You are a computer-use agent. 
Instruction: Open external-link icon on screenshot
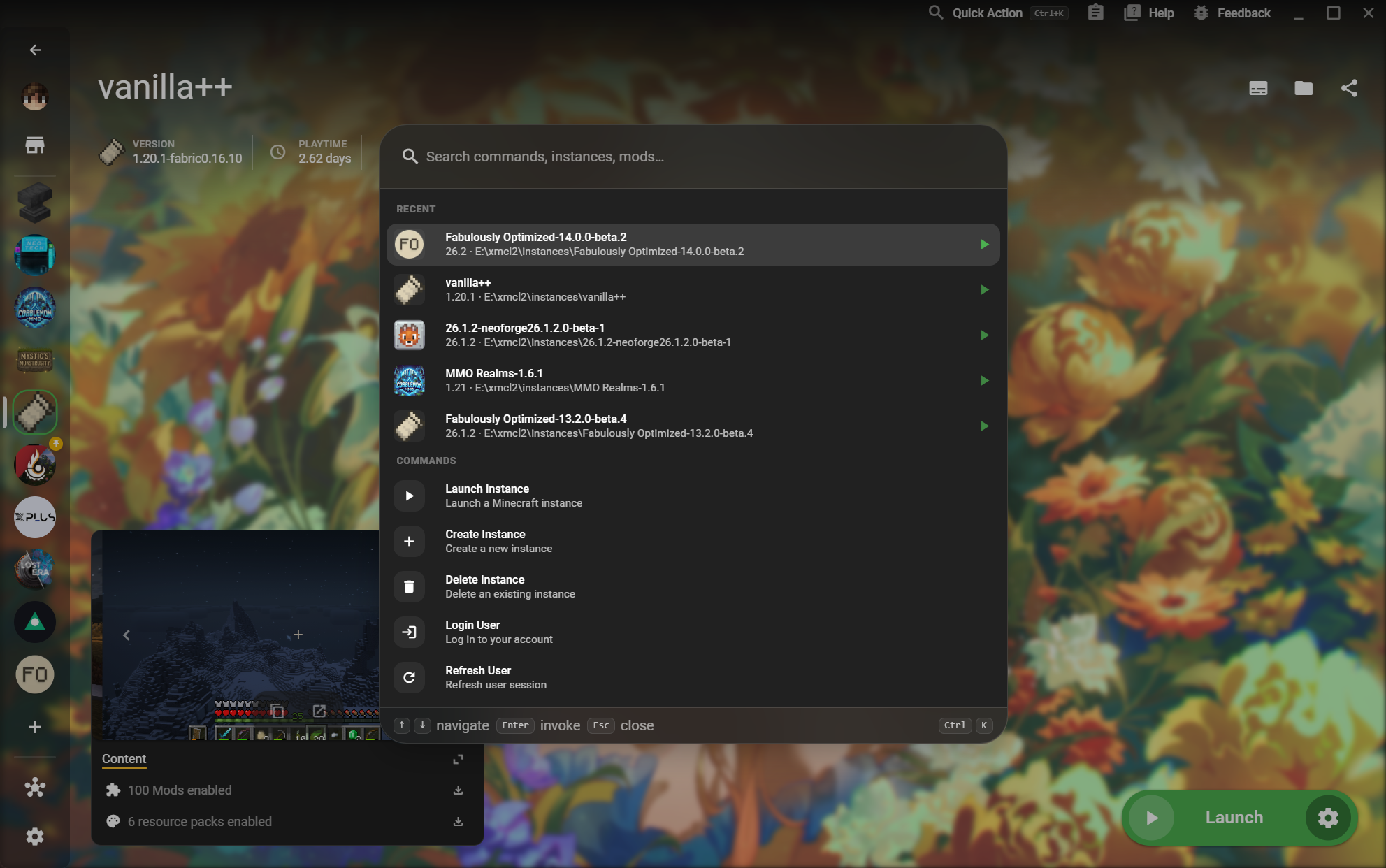[x=319, y=711]
